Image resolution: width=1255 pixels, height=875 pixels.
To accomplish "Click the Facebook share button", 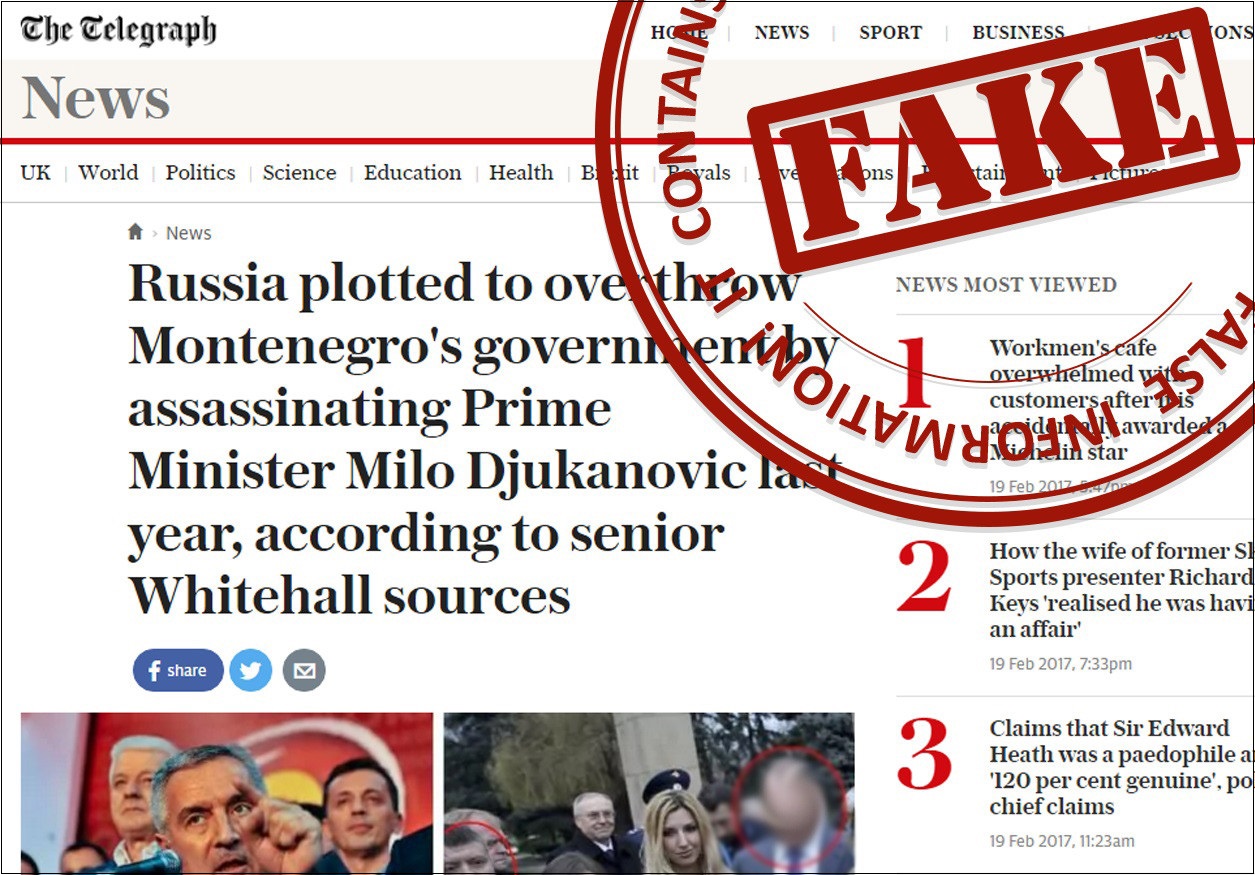I will tap(178, 670).
